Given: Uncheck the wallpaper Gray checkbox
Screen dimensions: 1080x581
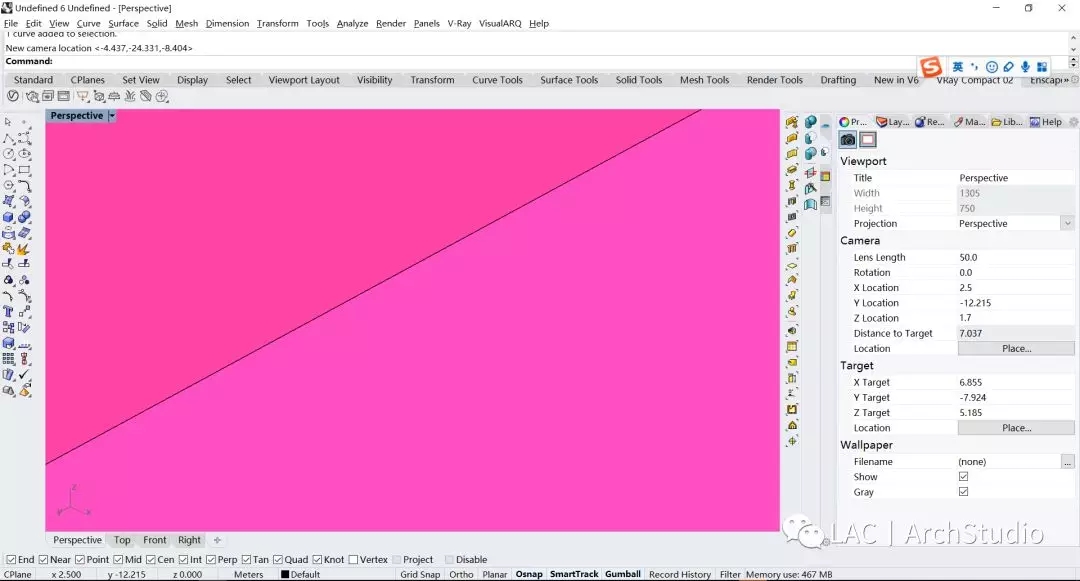Looking at the screenshot, I should pyautogui.click(x=963, y=492).
